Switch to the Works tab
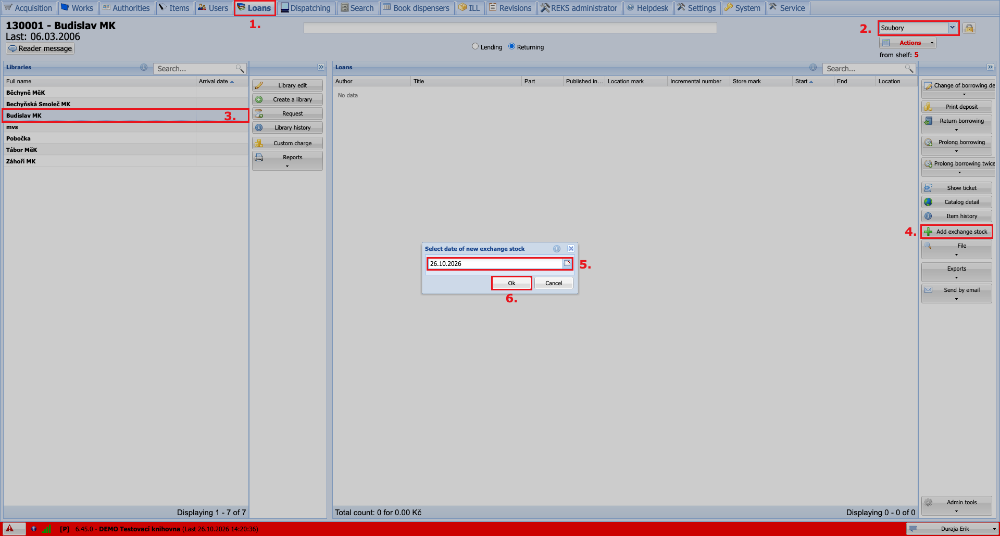 [x=77, y=8]
